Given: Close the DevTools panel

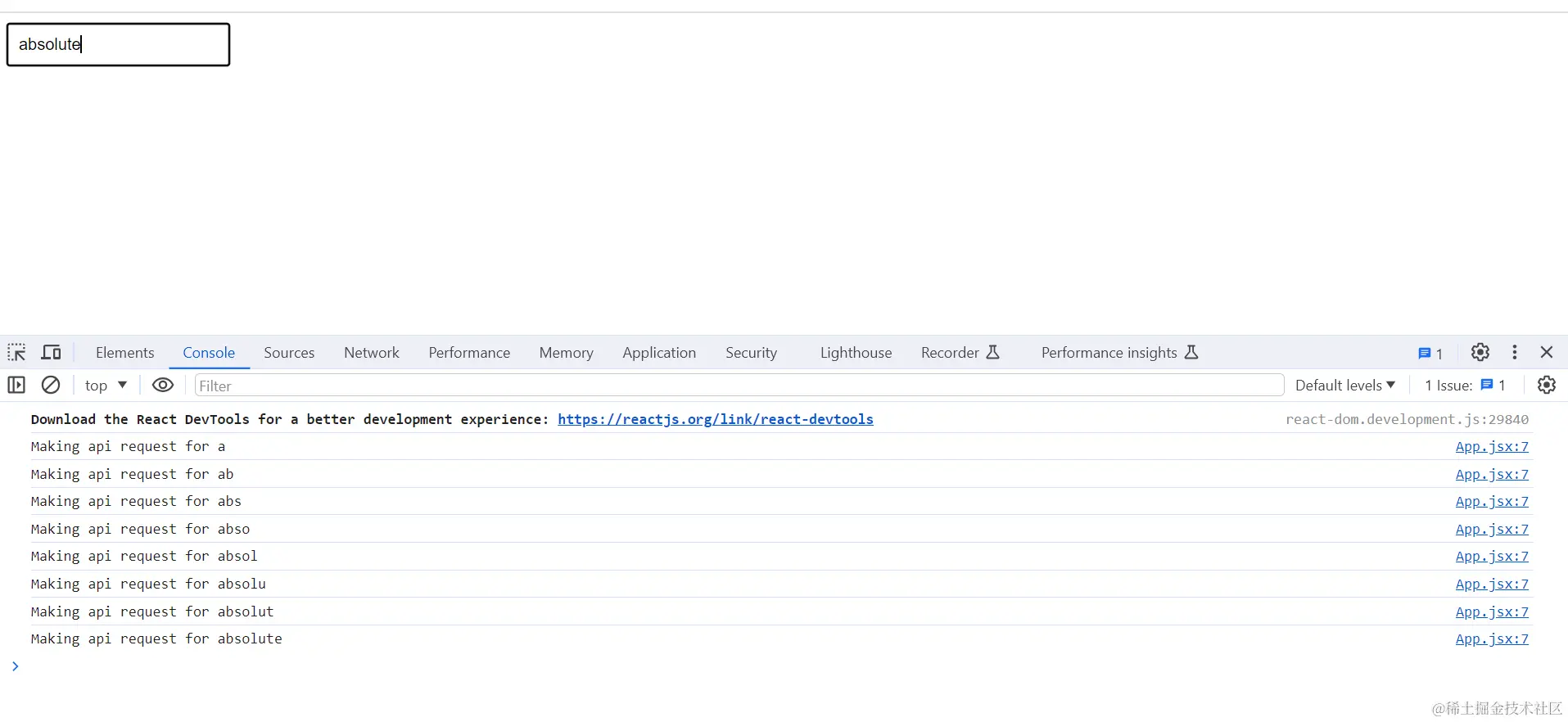Looking at the screenshot, I should [x=1547, y=352].
